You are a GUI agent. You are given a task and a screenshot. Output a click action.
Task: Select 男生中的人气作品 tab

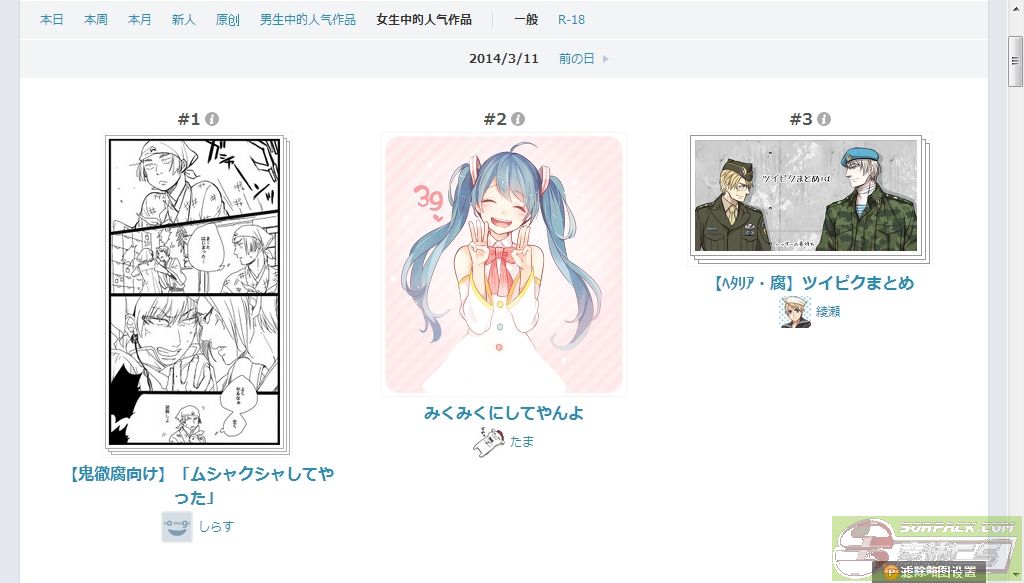click(x=308, y=20)
